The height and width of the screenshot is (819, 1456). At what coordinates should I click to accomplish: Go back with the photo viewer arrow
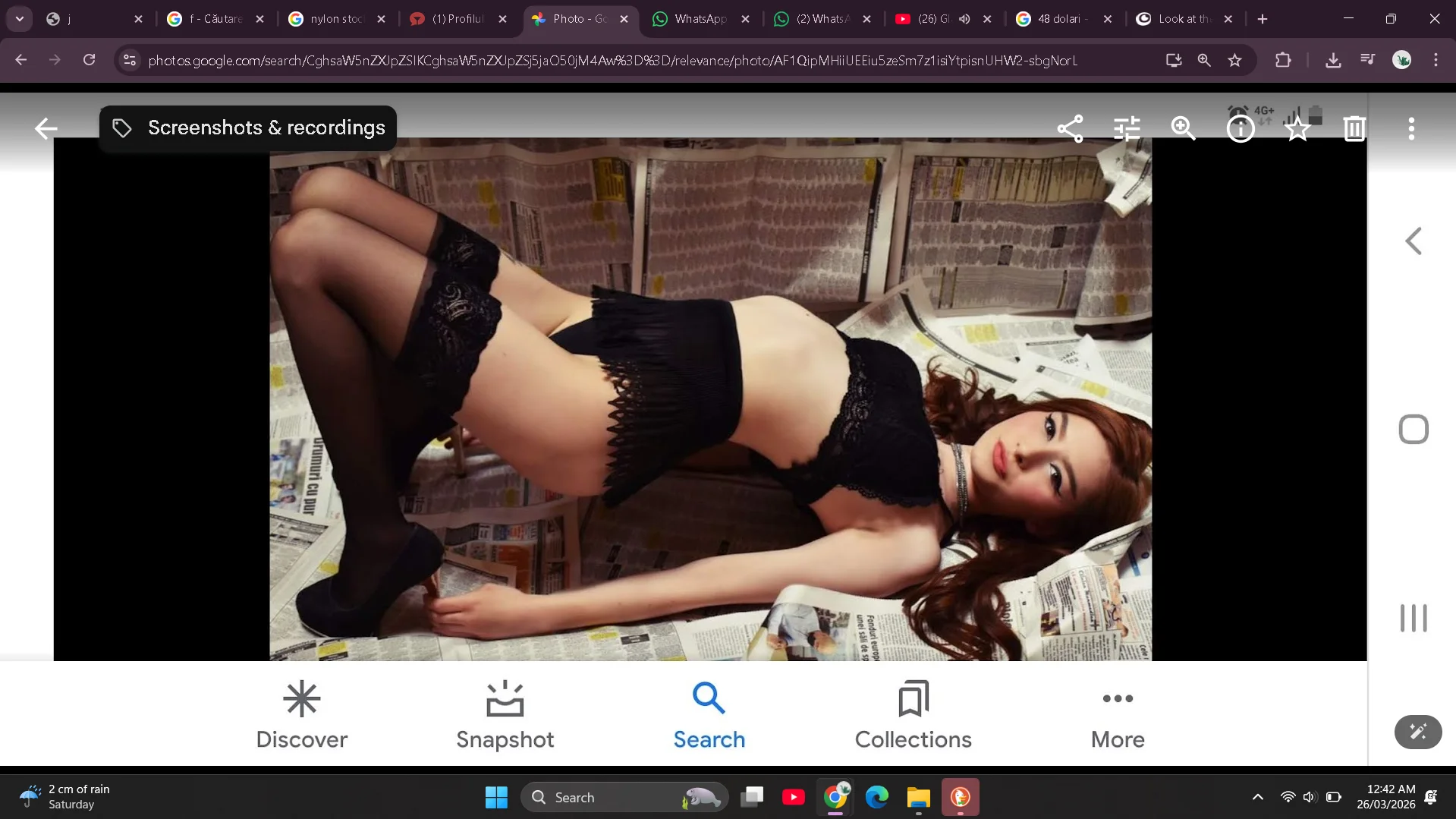click(46, 128)
